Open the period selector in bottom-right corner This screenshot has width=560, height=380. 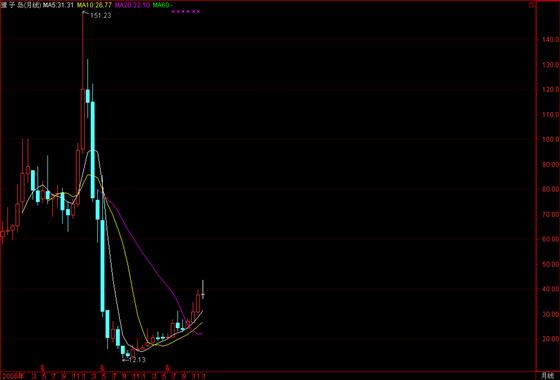click(x=547, y=376)
